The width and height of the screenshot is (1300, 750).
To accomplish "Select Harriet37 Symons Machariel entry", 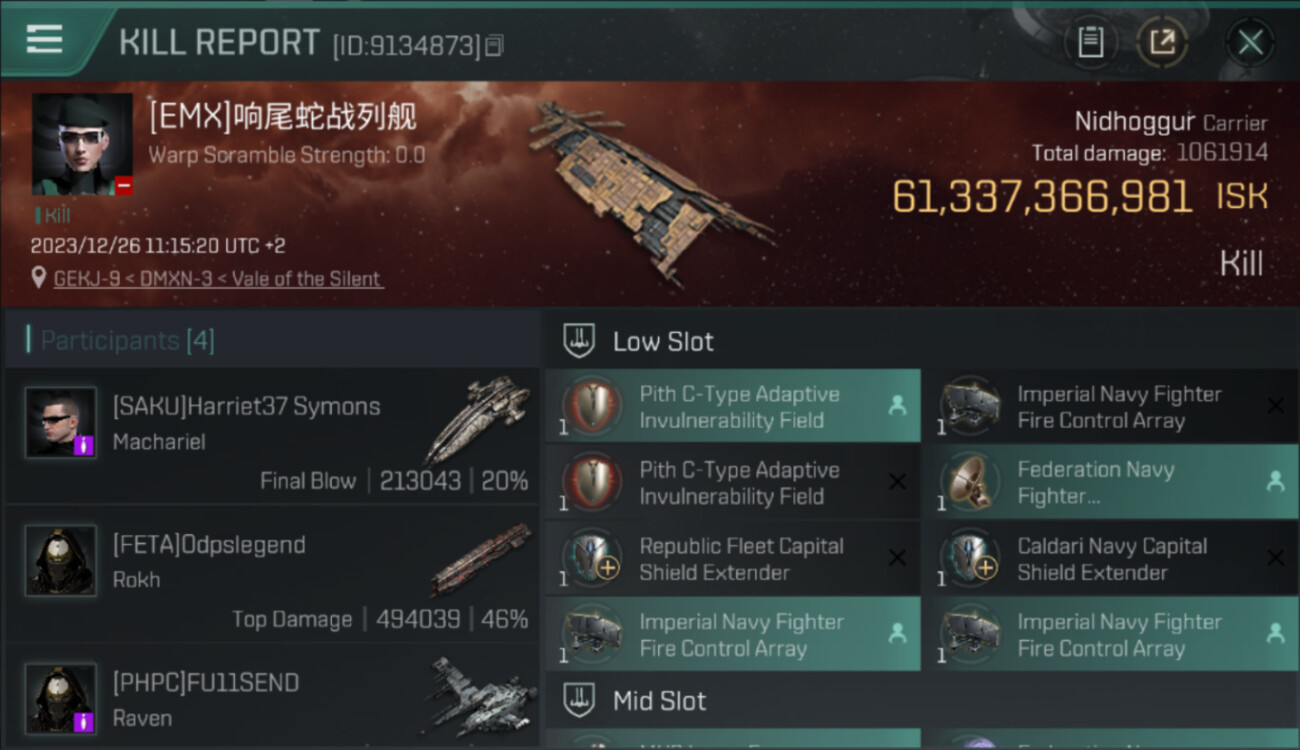I will pos(272,435).
